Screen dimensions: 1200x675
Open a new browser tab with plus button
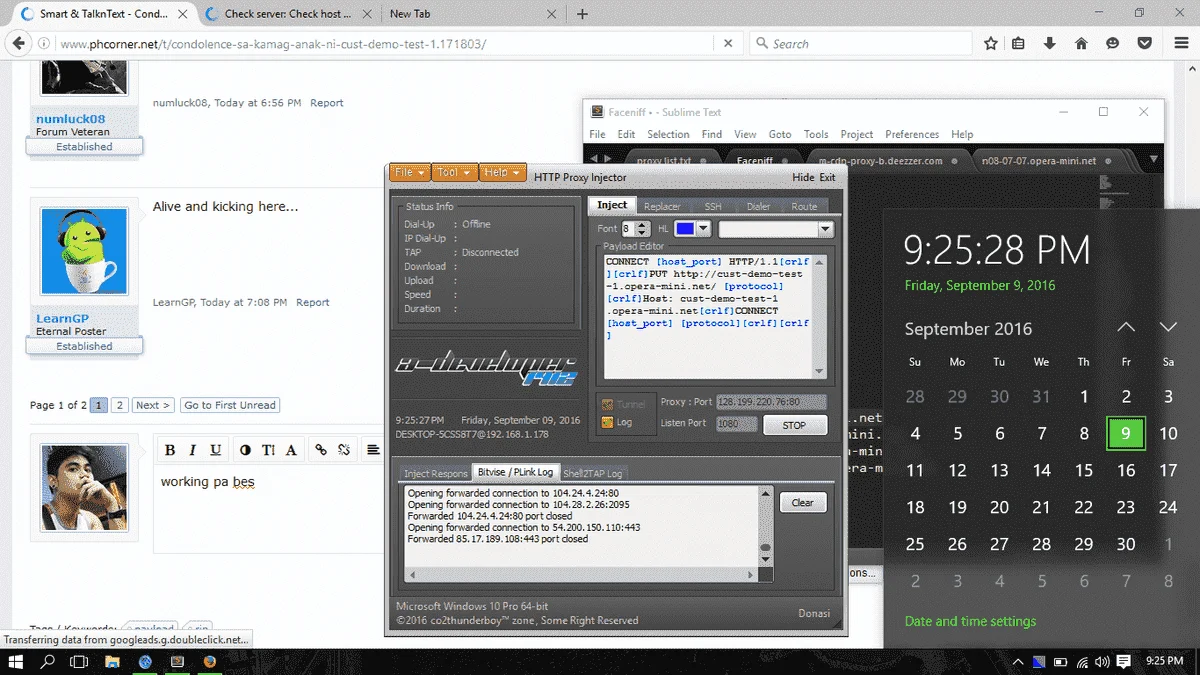coord(582,14)
